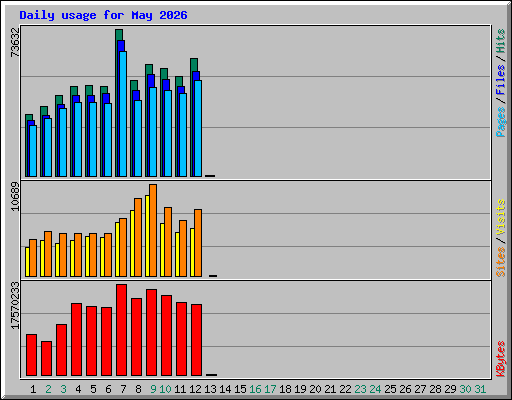This screenshot has height=400, width=512.
Task: Click day label 31 on x-axis
Action: [480, 389]
